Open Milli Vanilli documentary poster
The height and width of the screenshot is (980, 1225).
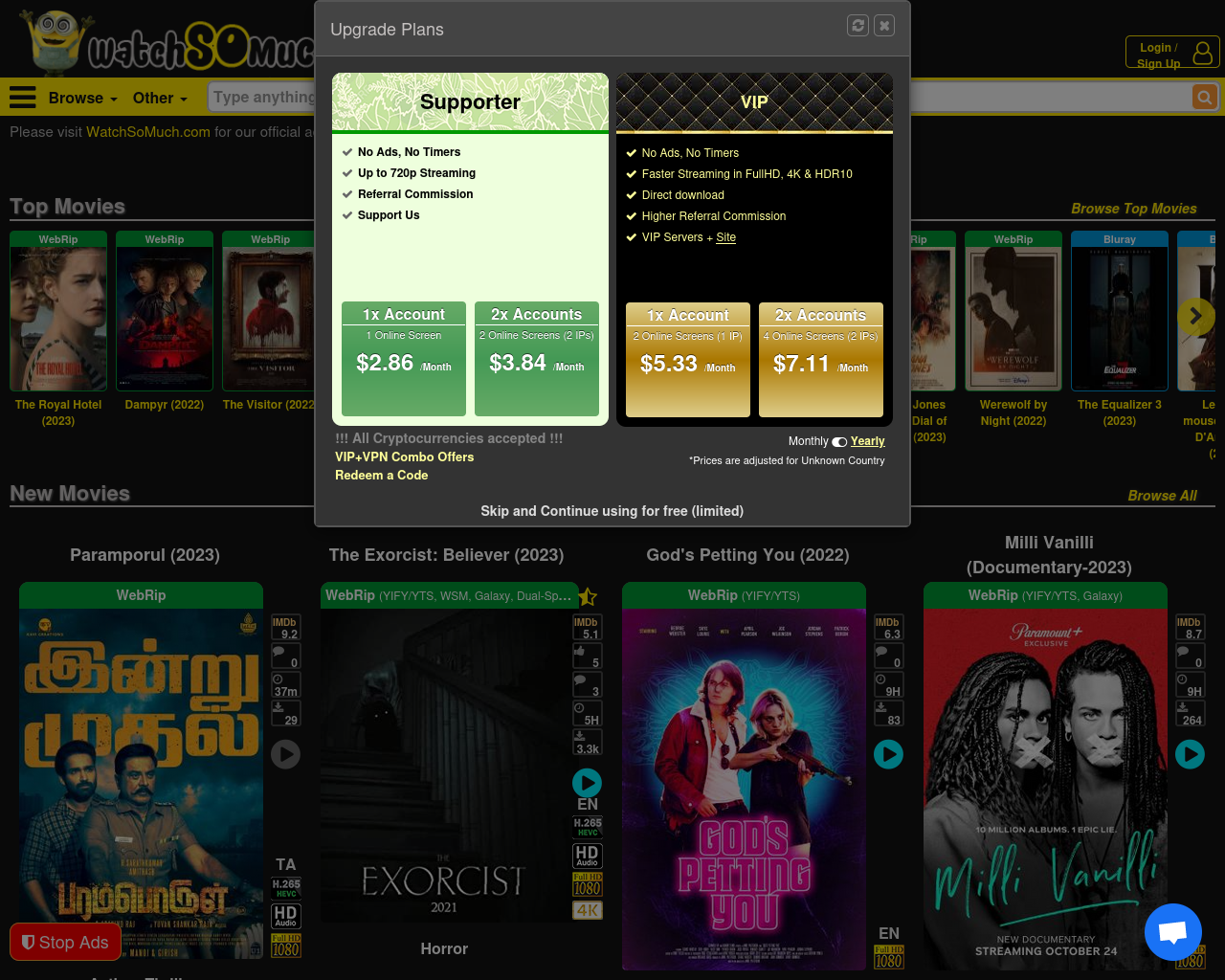point(1045,790)
